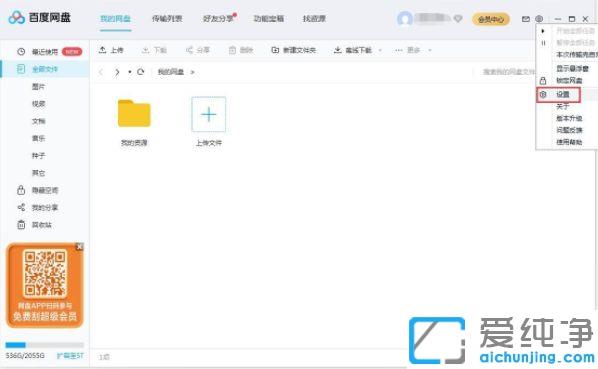Select 使用帮助 in the menu

pos(569,142)
